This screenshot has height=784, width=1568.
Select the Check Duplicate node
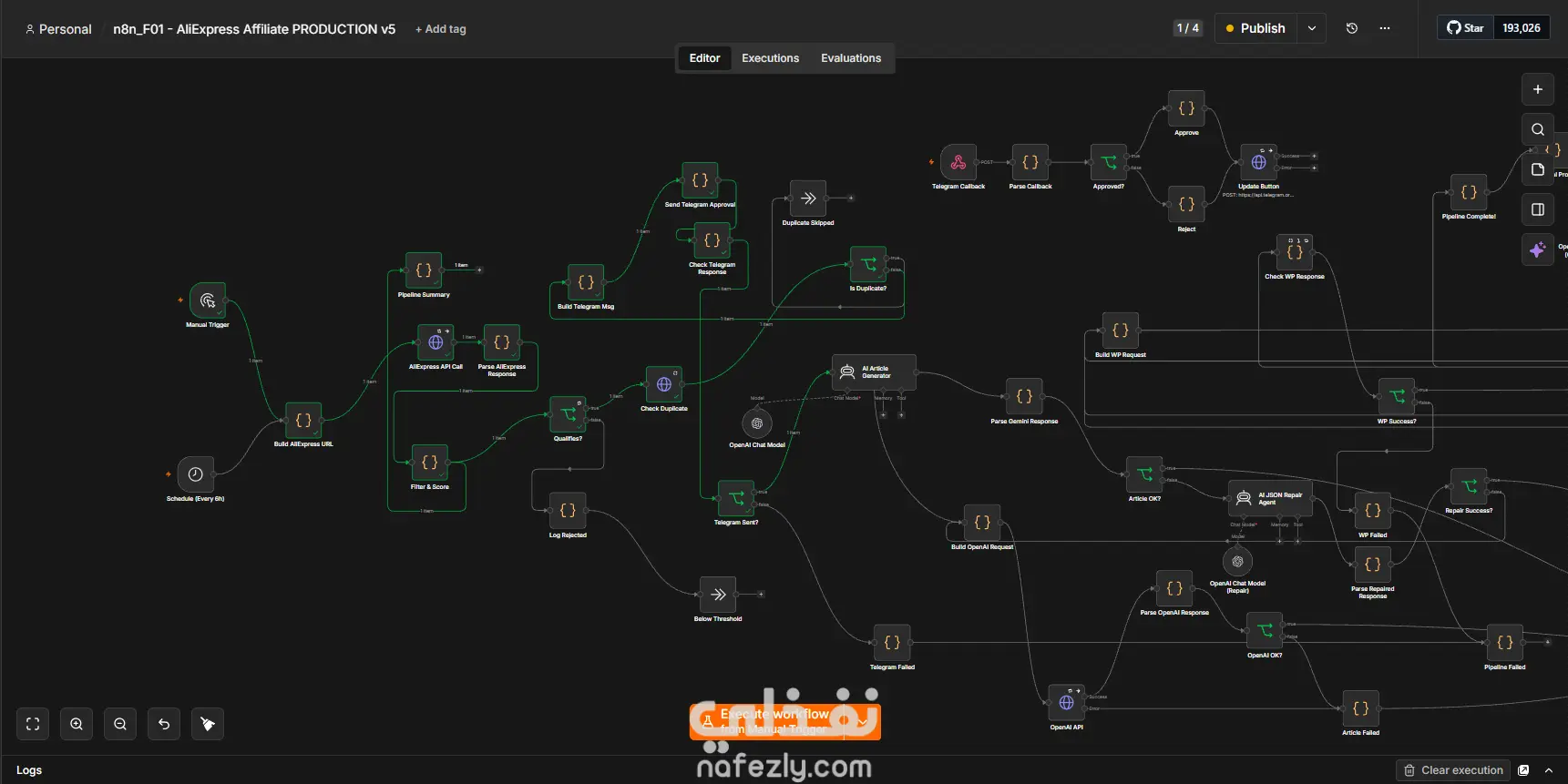coord(664,384)
